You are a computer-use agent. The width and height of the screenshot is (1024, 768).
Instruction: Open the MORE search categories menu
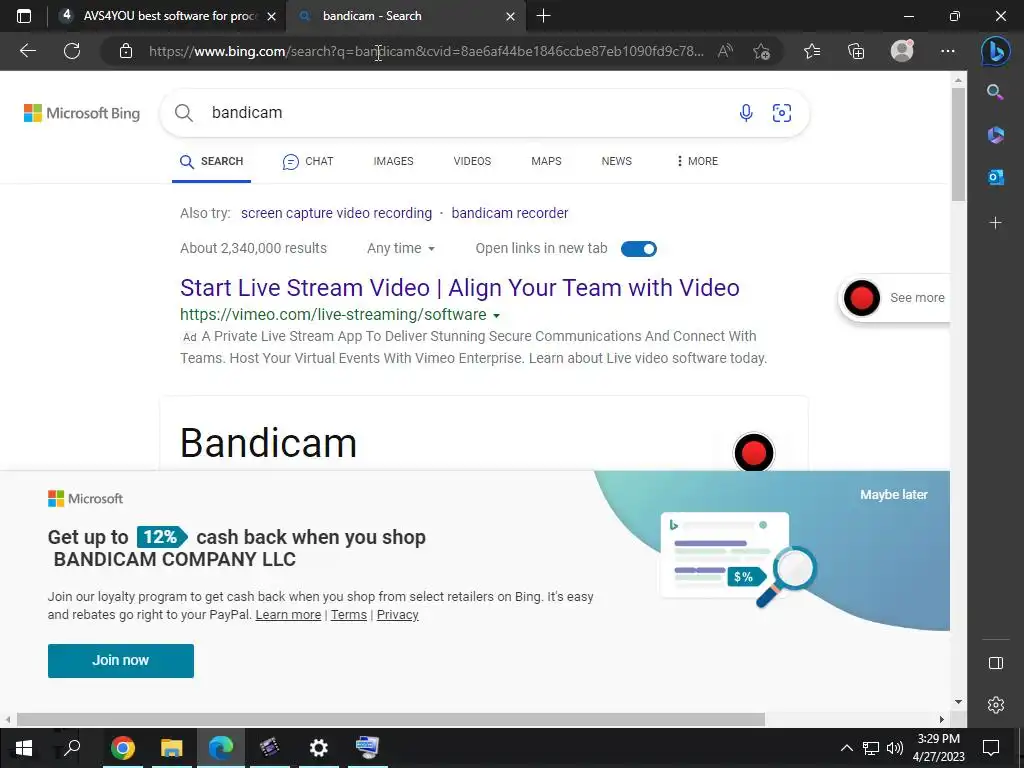point(697,161)
